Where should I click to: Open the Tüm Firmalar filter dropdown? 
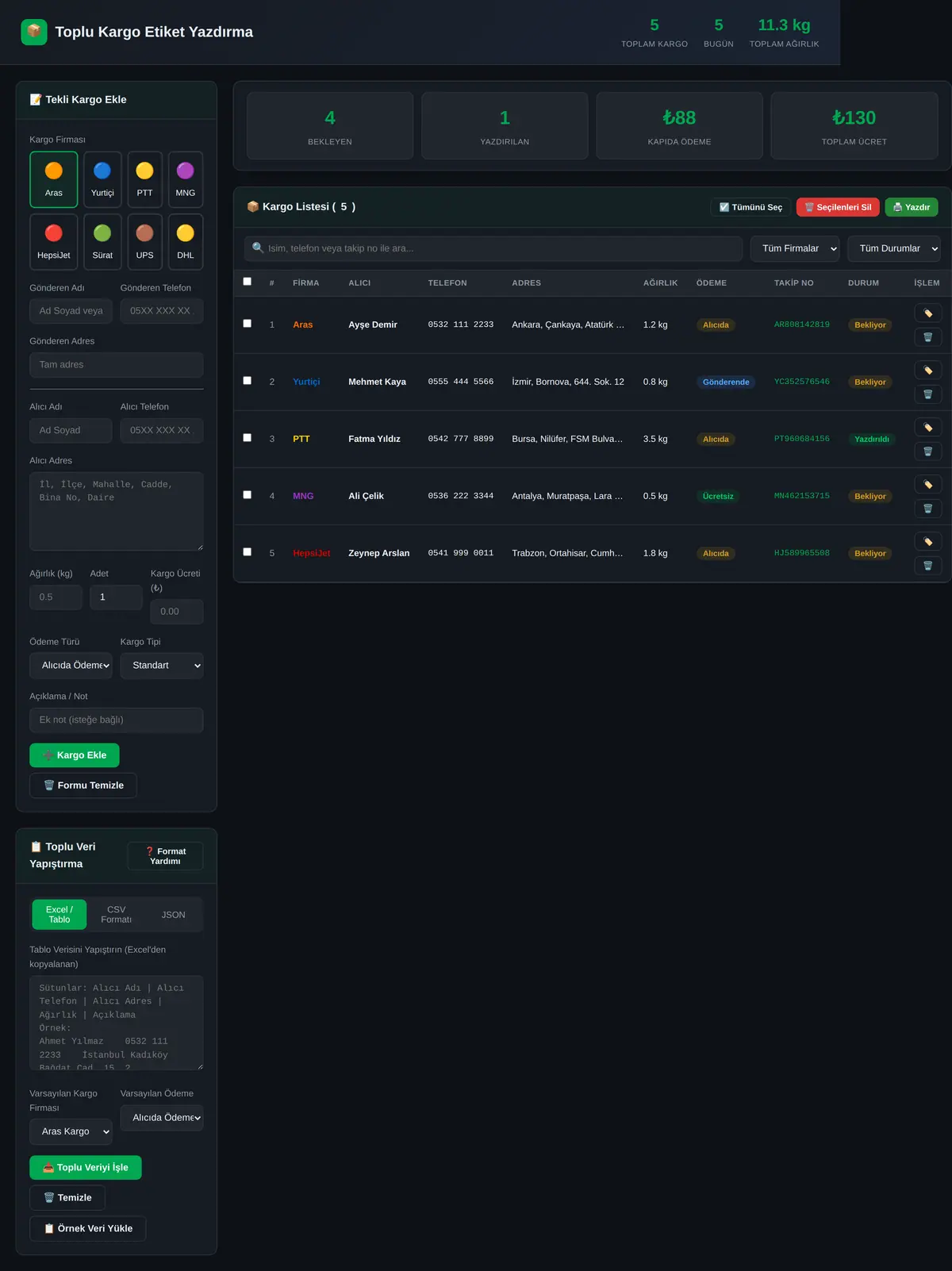pos(796,248)
